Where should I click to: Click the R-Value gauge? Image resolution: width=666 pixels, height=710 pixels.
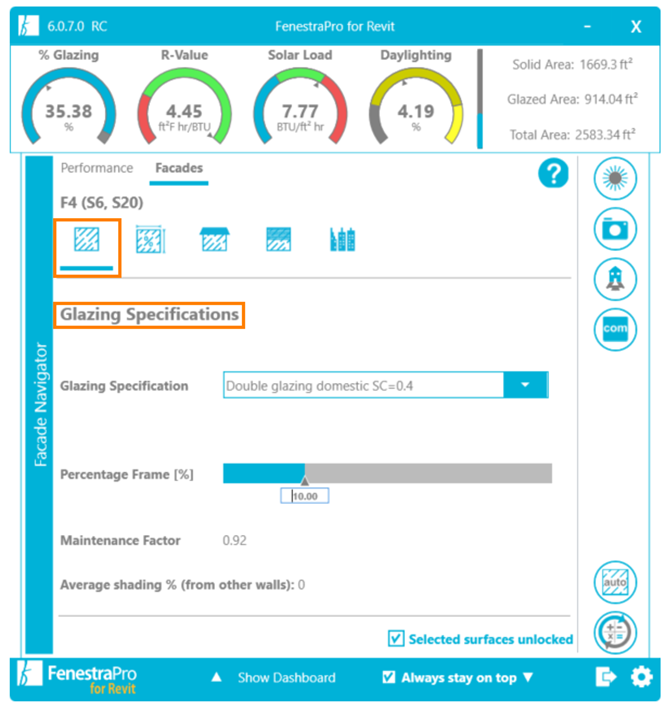184,106
